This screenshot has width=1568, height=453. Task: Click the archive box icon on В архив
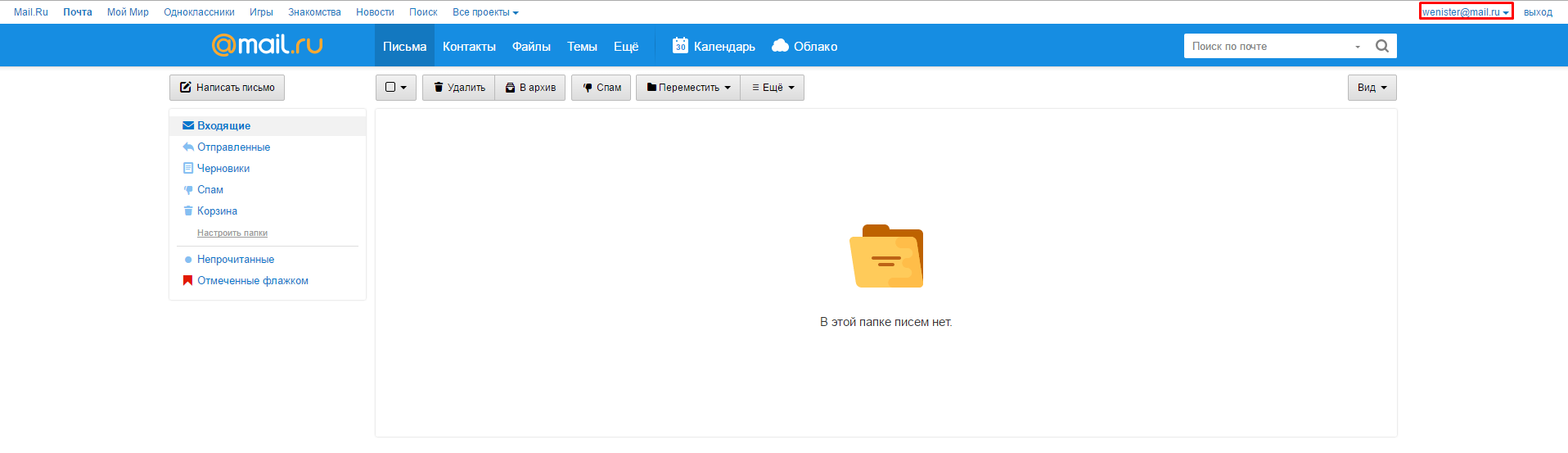510,88
